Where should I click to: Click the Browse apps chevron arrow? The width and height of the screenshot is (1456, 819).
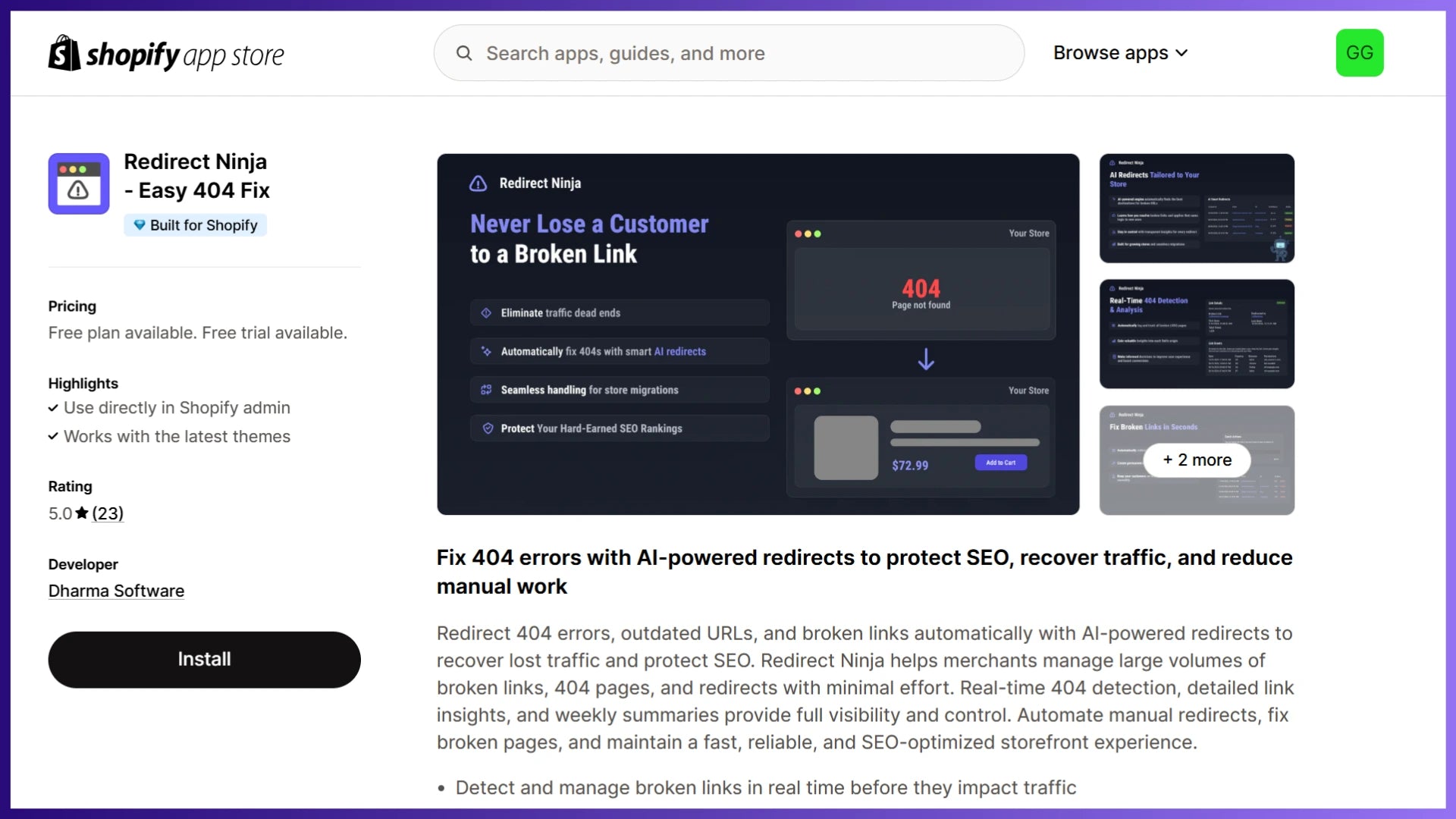(x=1181, y=53)
